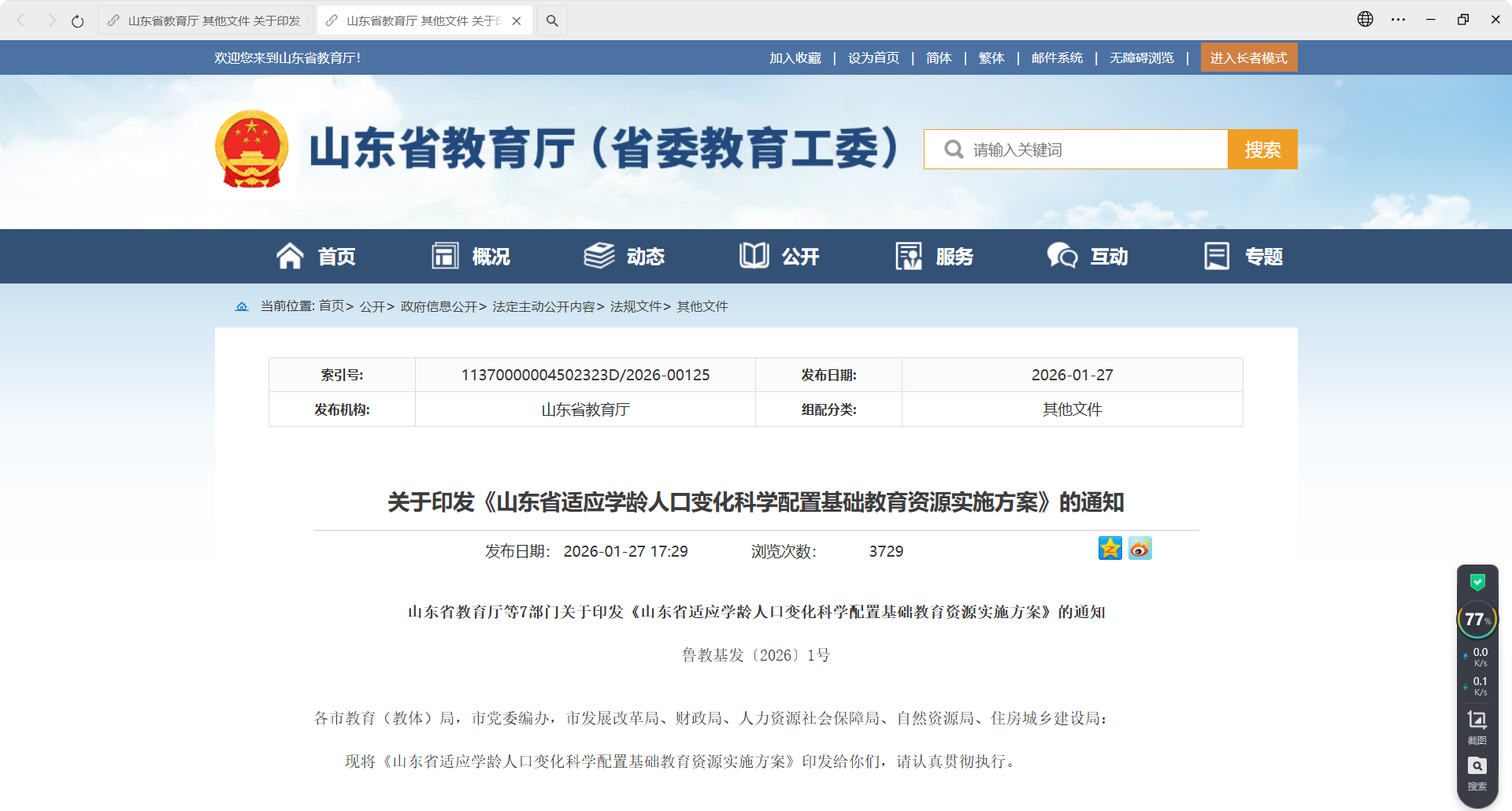Click 其他文件 in the breadcrumb
This screenshot has width=1512, height=811.
tap(702, 306)
